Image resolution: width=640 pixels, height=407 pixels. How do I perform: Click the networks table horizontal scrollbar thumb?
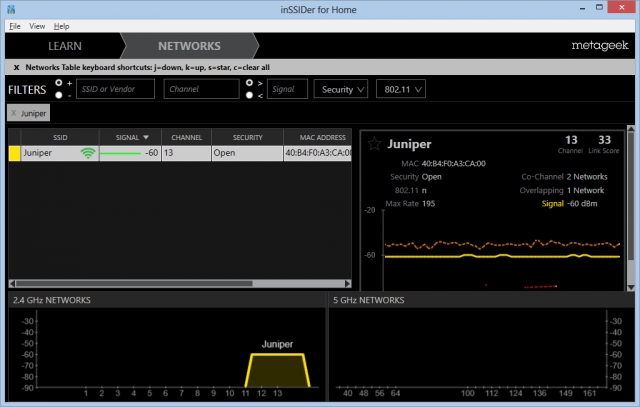point(134,283)
